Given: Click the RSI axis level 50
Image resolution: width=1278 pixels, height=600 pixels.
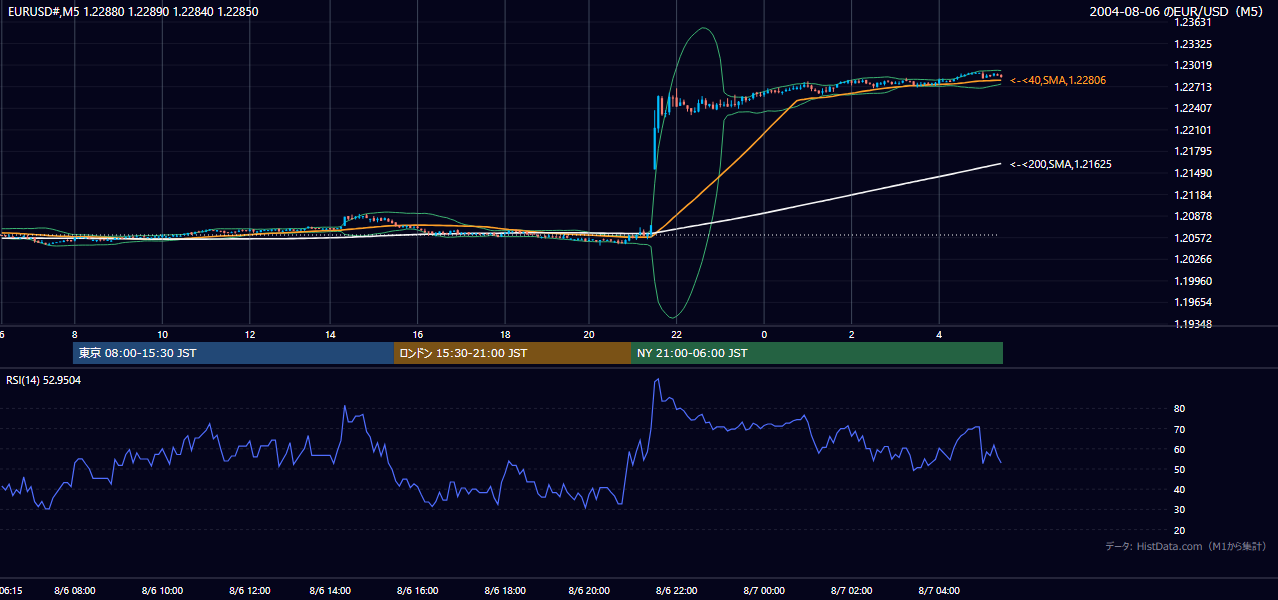Looking at the screenshot, I should click(1179, 469).
